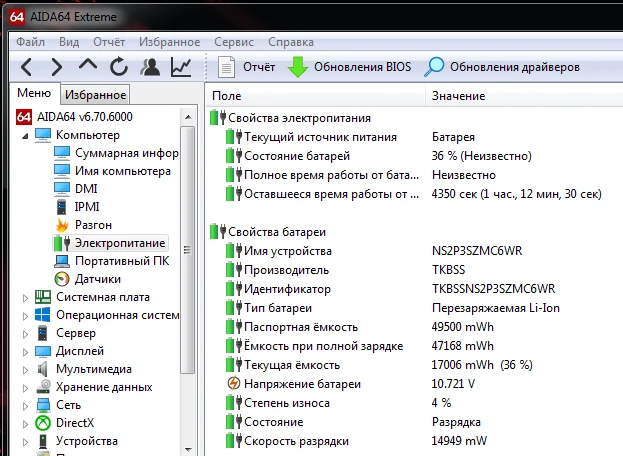Click the Системная плата motherboard icon
Screen dimensions: 623x456
pyautogui.click(x=43, y=297)
